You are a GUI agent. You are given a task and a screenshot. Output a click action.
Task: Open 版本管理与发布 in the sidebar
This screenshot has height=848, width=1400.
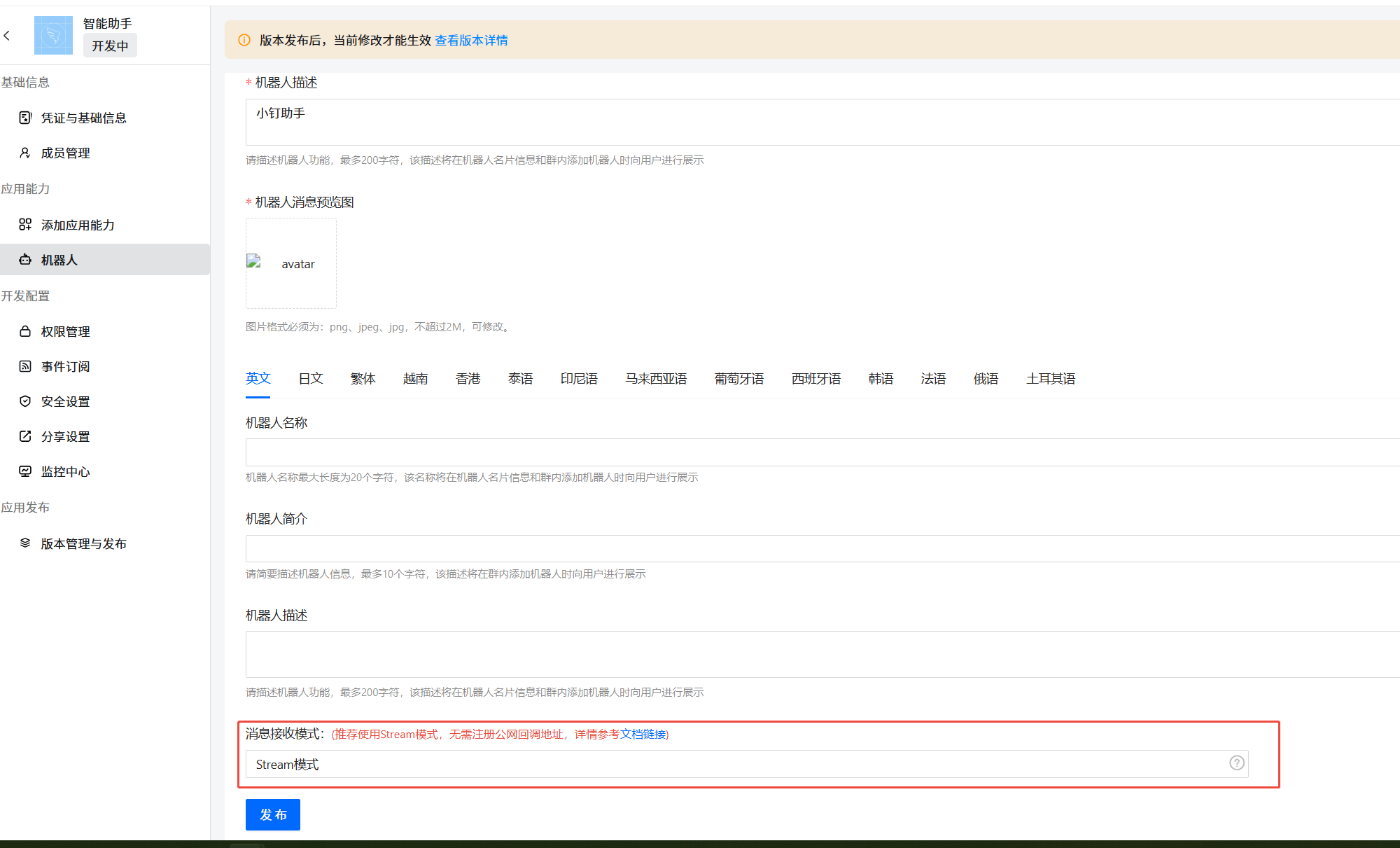click(x=83, y=543)
